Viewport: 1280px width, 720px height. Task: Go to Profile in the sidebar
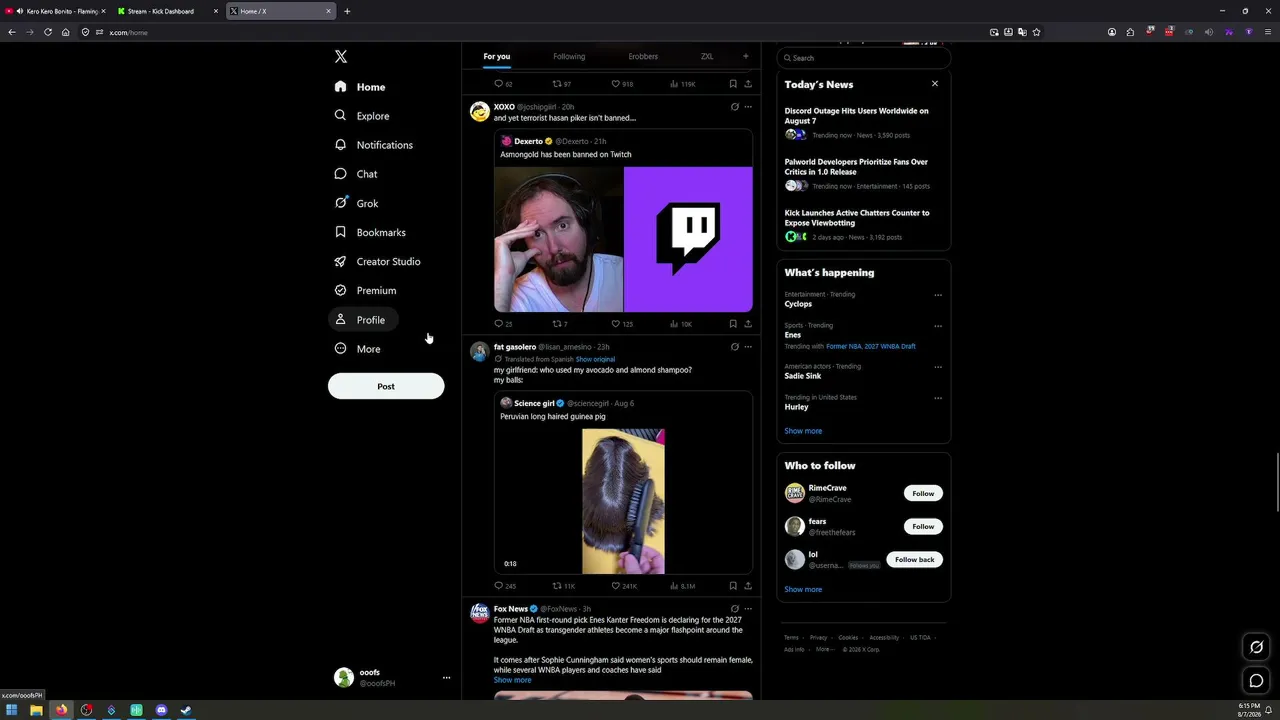(363, 320)
